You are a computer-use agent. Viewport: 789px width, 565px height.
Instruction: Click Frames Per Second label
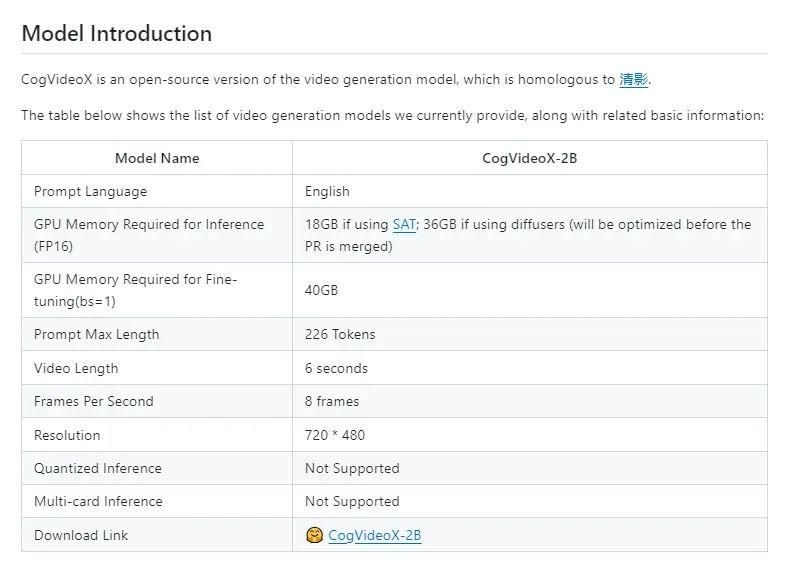pyautogui.click(x=94, y=401)
